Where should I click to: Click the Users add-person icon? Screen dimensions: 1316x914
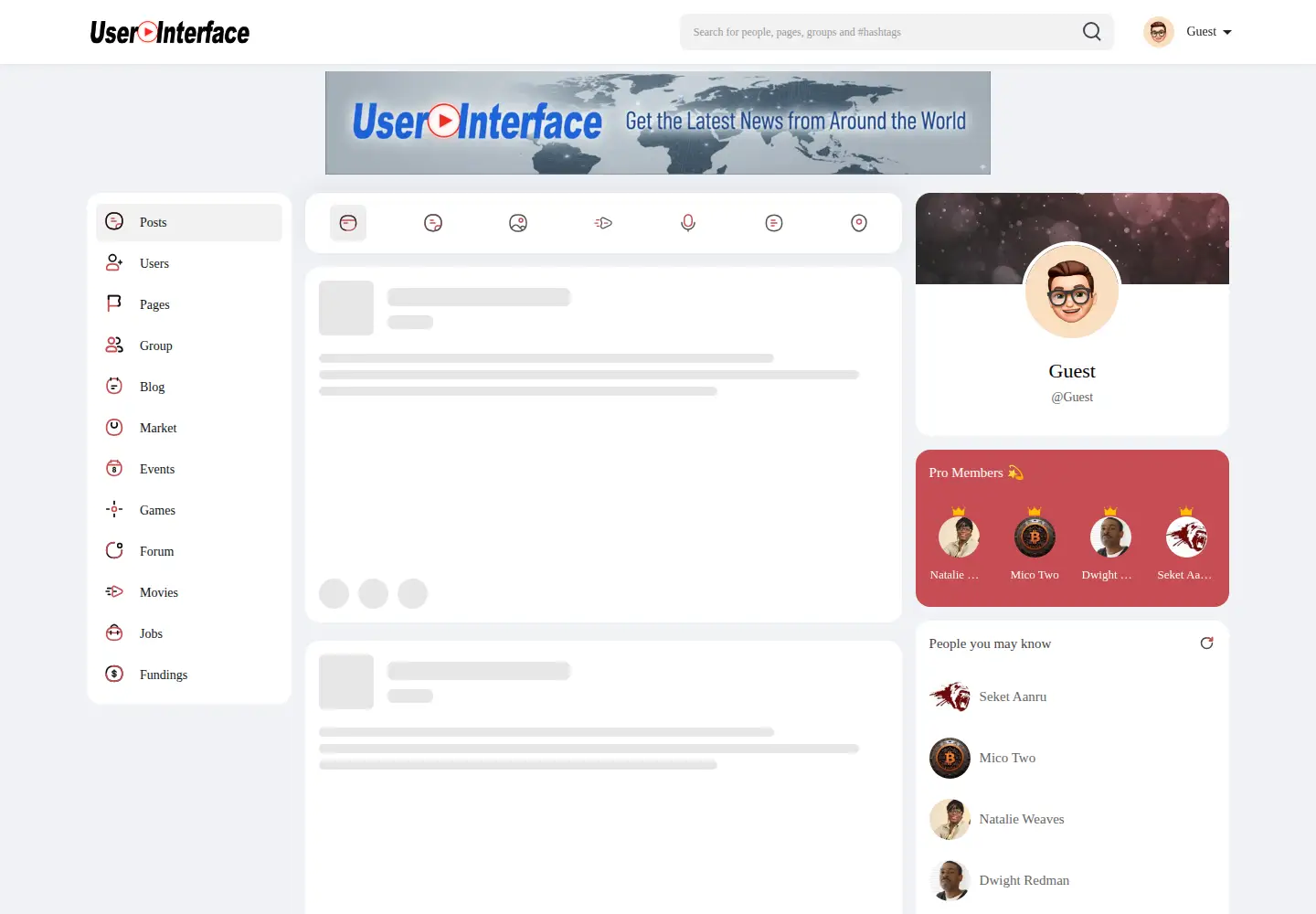coord(114,262)
